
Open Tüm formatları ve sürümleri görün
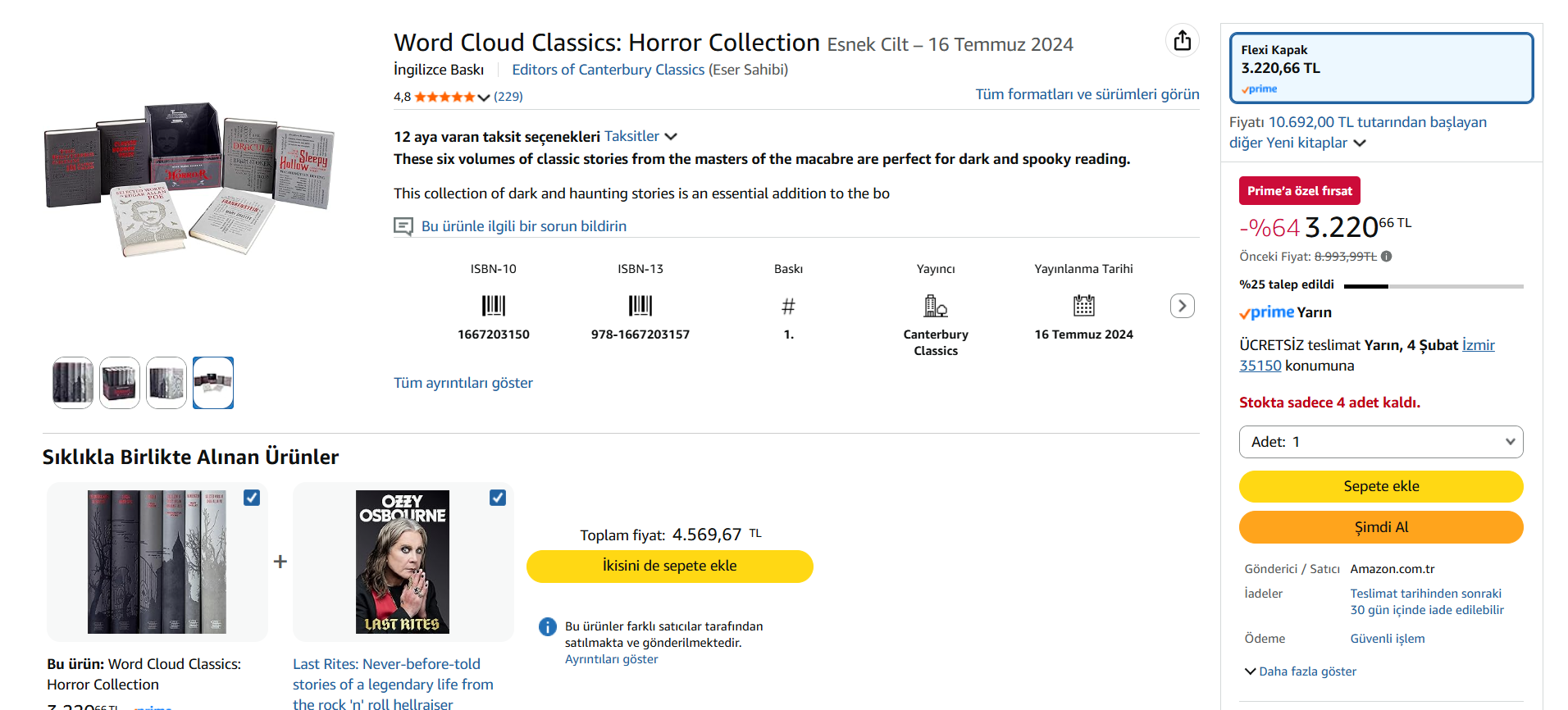[1087, 94]
